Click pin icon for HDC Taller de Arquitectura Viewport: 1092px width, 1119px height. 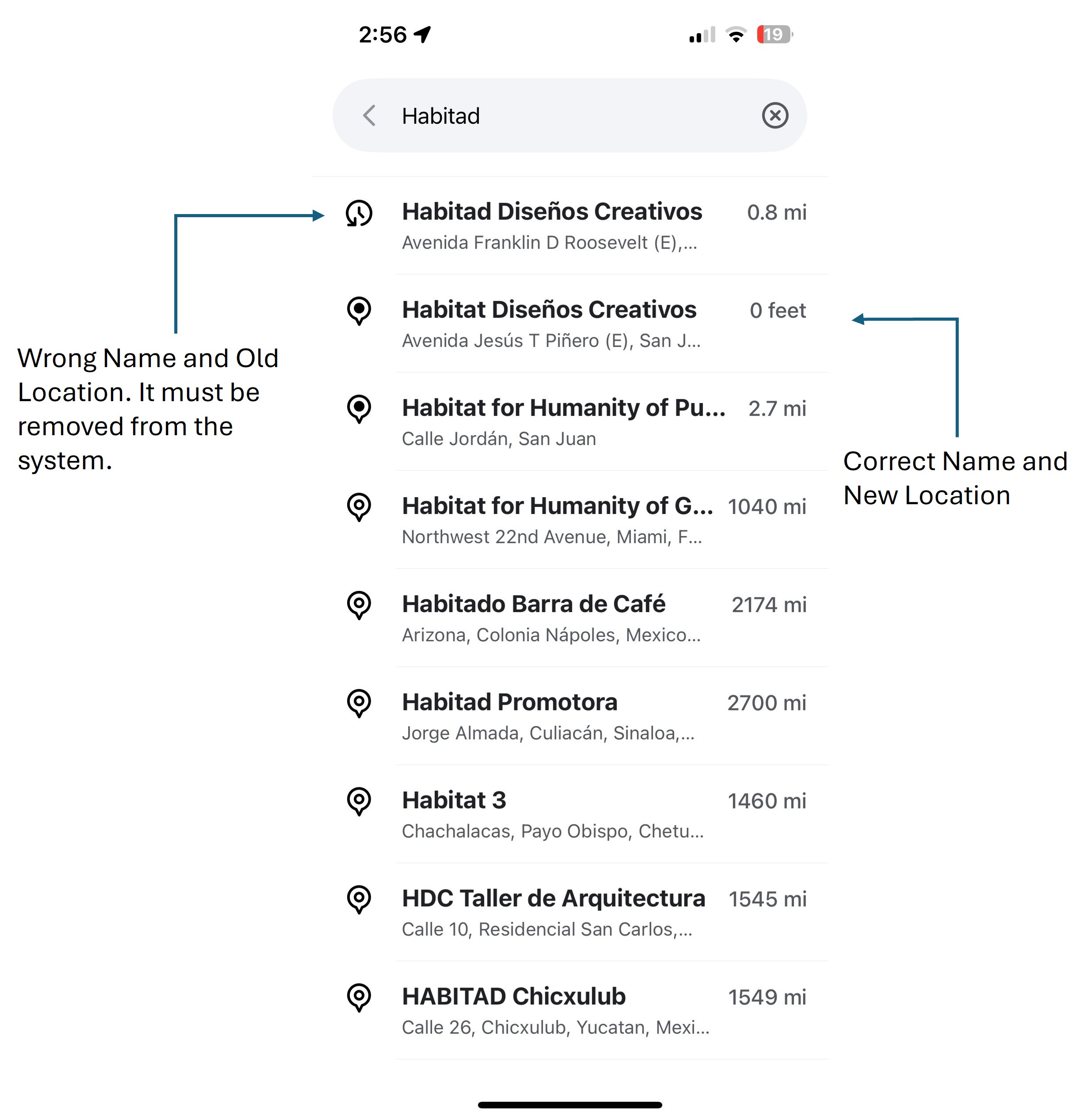click(x=359, y=899)
